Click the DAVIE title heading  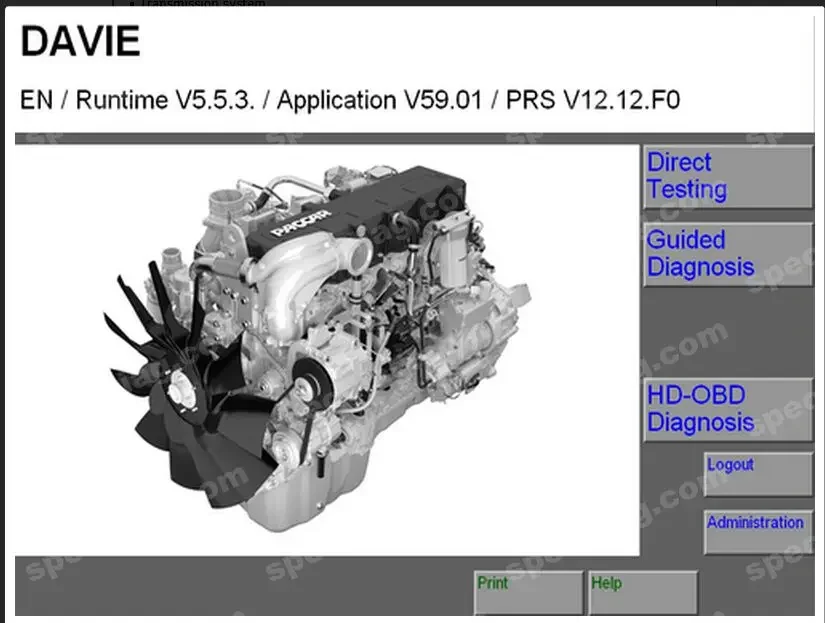click(x=81, y=41)
